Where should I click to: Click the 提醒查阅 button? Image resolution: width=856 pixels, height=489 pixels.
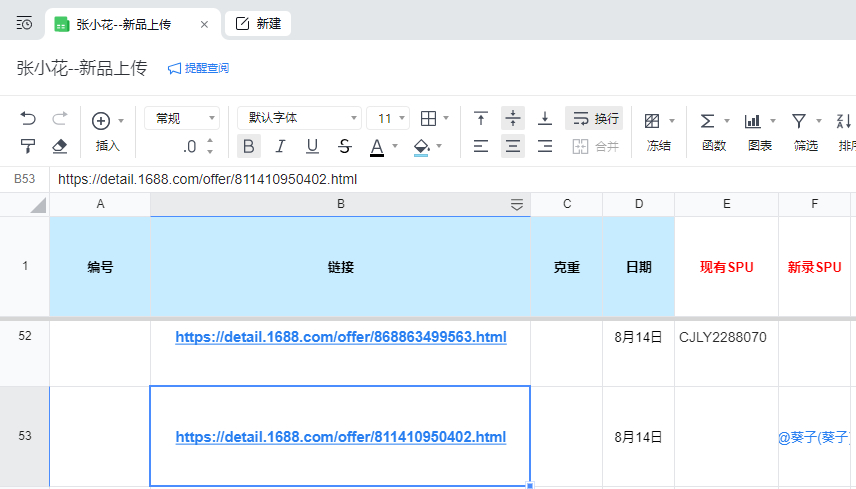pos(198,68)
